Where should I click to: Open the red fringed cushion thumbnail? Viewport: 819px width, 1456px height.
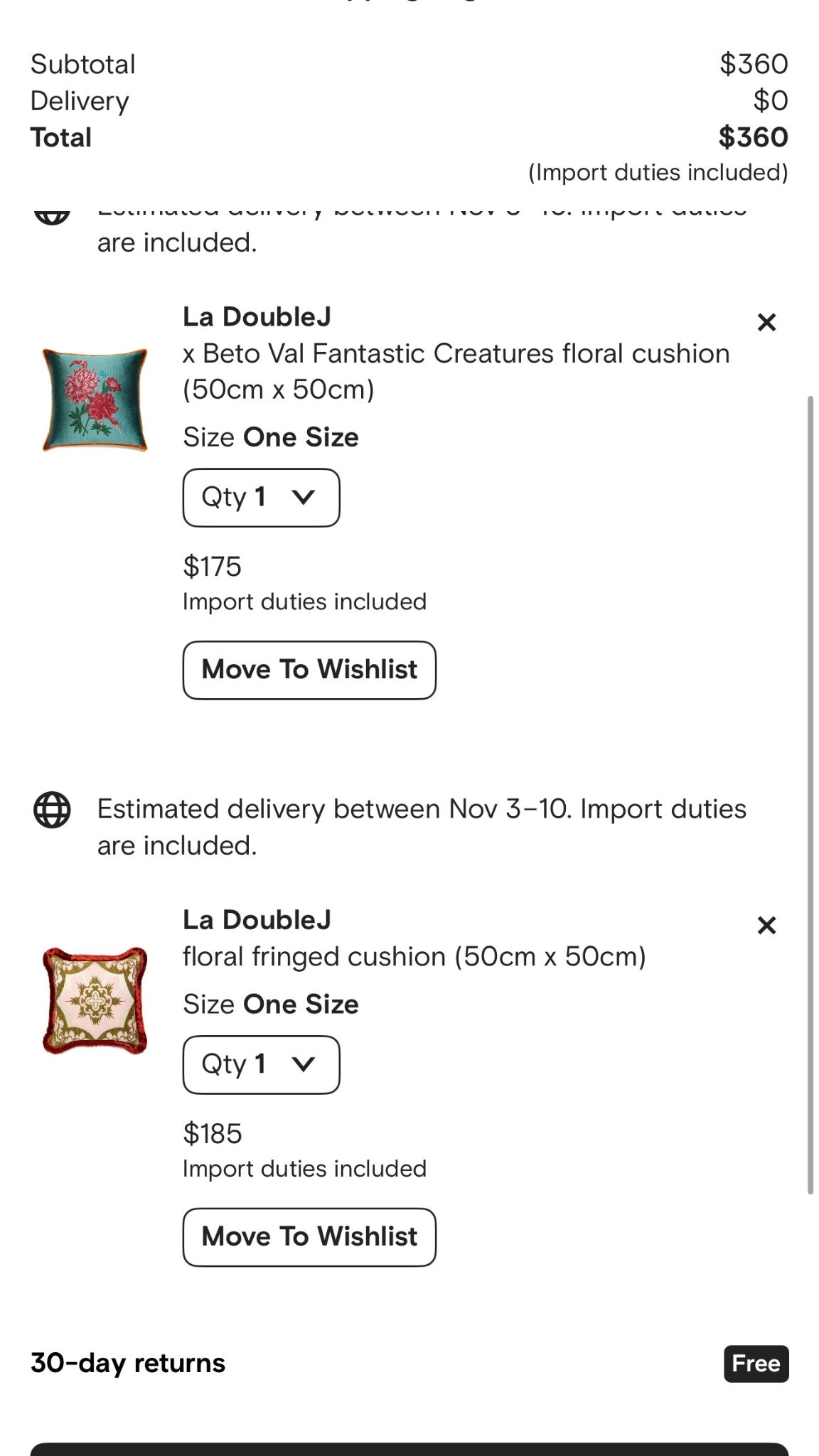(95, 1000)
